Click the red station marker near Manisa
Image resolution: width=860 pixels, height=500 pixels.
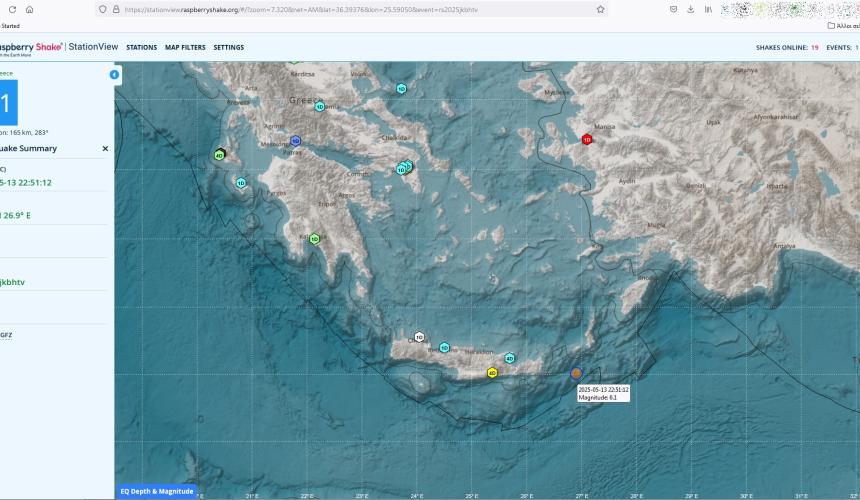tap(587, 140)
